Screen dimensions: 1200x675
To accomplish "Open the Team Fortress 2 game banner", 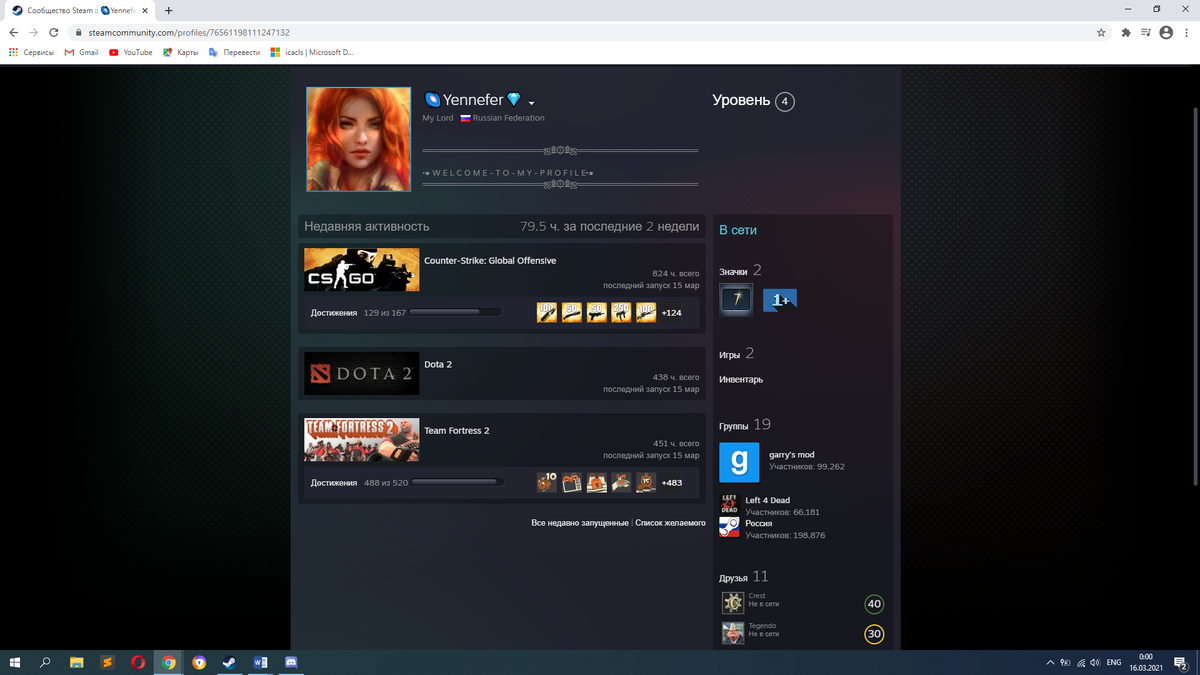I will click(x=361, y=440).
